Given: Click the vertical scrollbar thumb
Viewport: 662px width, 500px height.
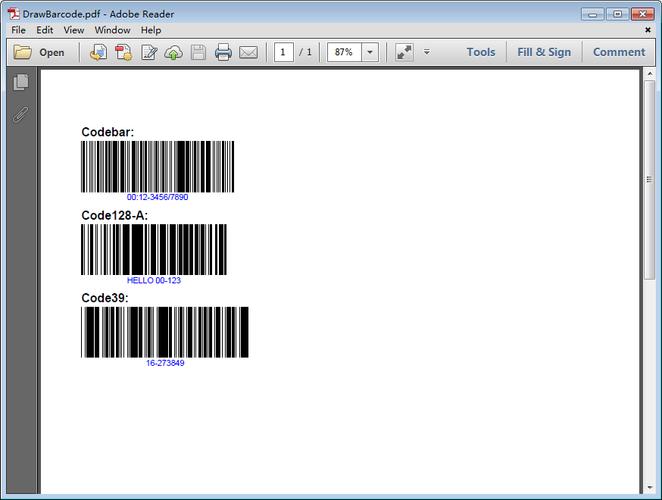Looking at the screenshot, I should pyautogui.click(x=649, y=179).
